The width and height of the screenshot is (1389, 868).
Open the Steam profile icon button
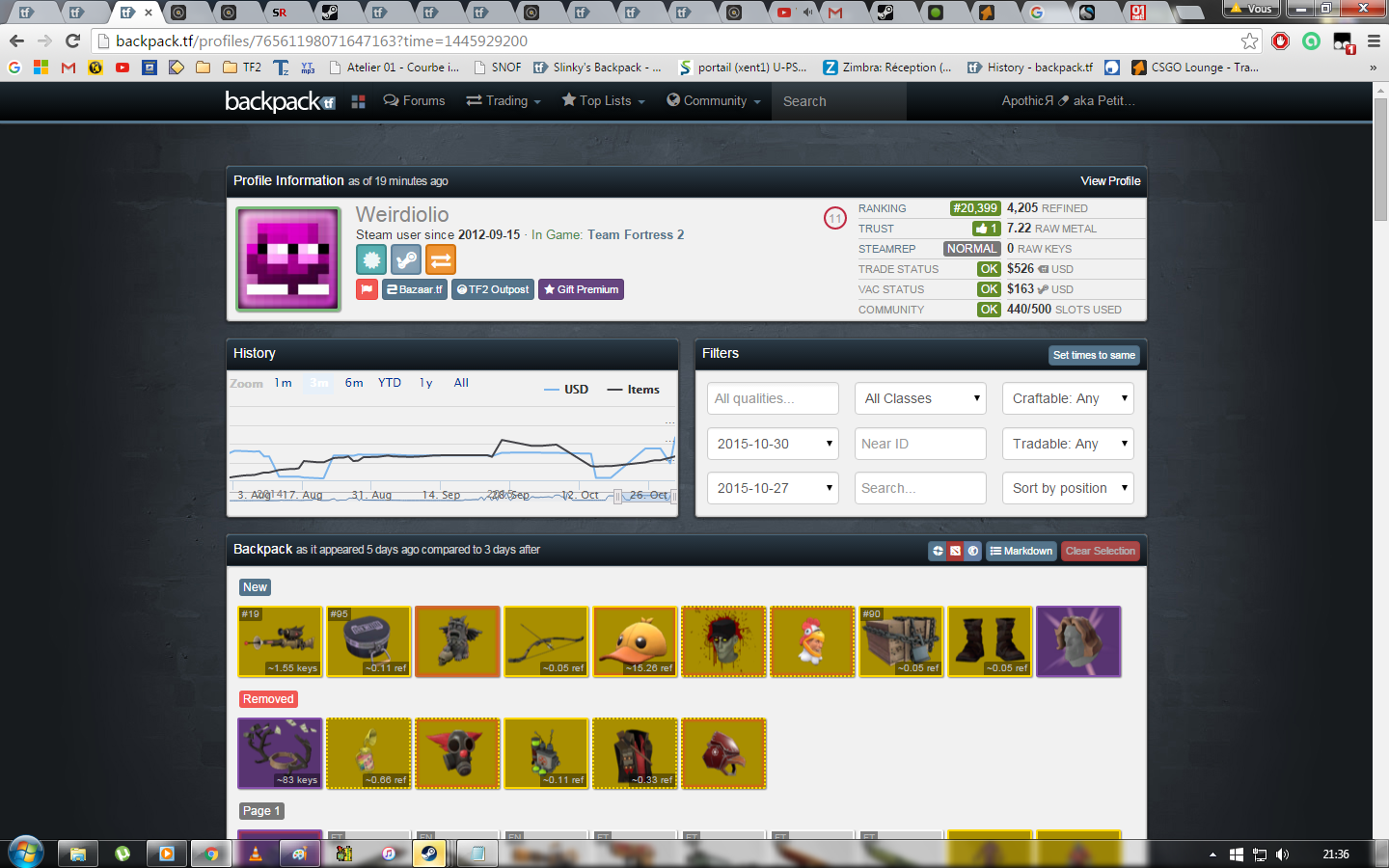pyautogui.click(x=406, y=259)
